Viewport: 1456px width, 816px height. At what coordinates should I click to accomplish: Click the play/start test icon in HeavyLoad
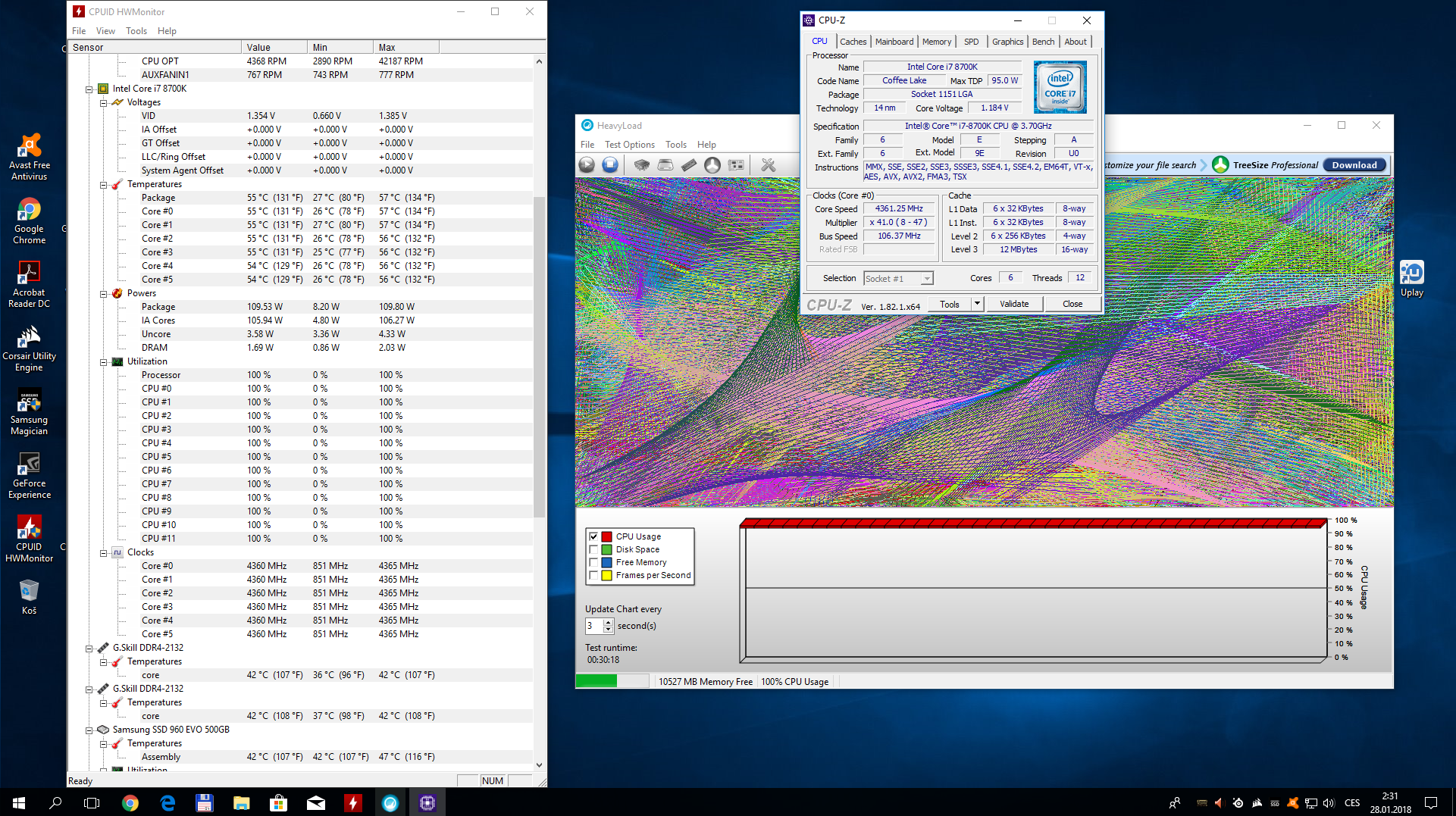(x=587, y=165)
